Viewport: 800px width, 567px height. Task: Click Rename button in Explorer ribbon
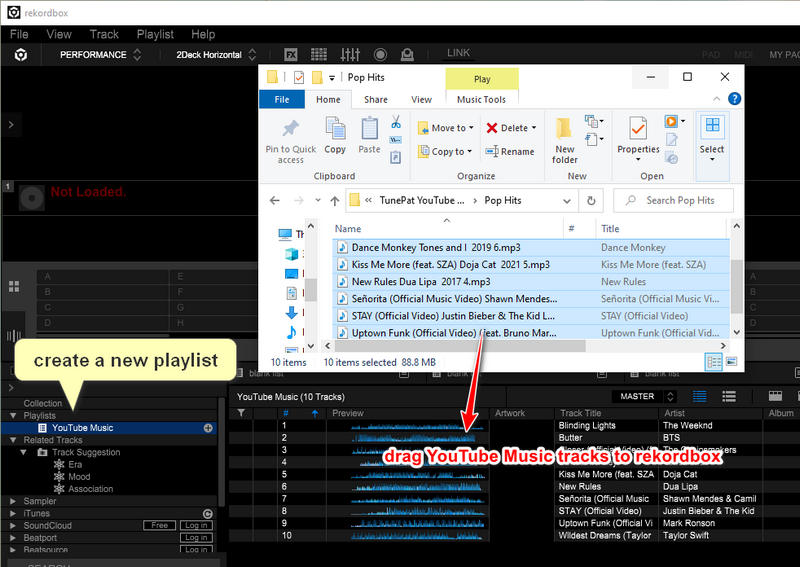[510, 152]
